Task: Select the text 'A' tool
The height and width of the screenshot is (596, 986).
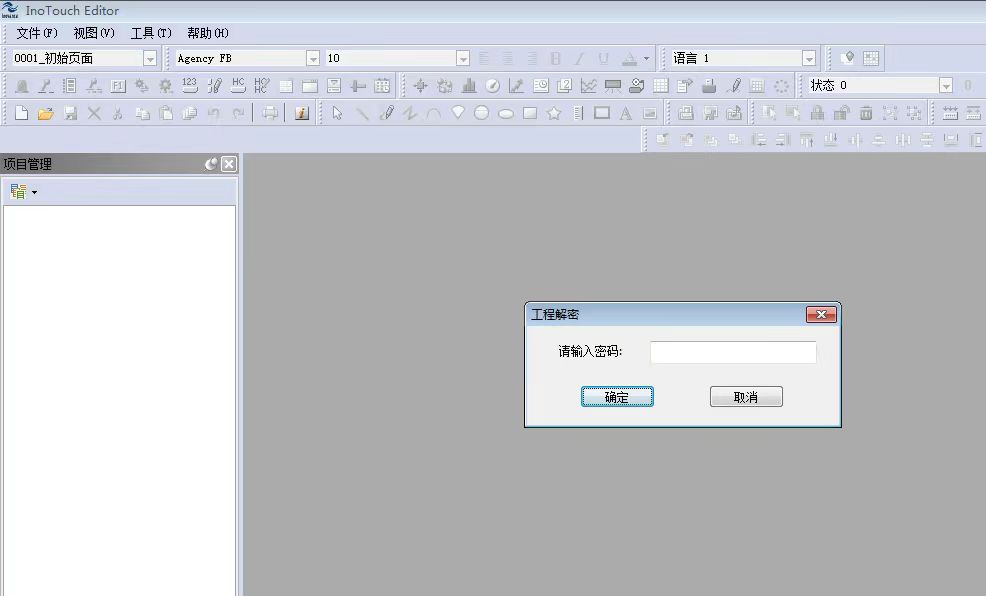Action: pos(626,113)
